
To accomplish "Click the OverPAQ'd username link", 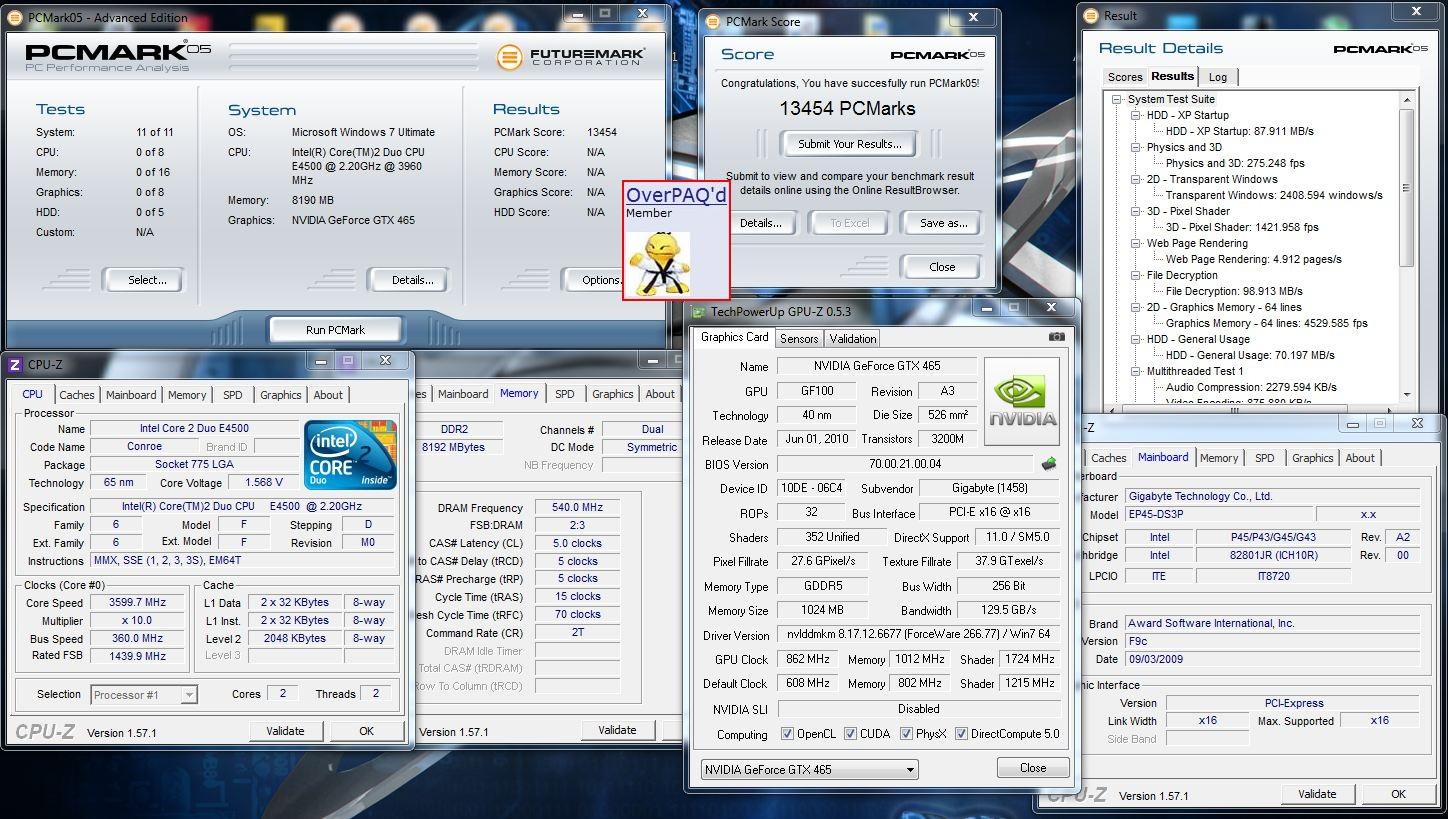I will click(676, 195).
